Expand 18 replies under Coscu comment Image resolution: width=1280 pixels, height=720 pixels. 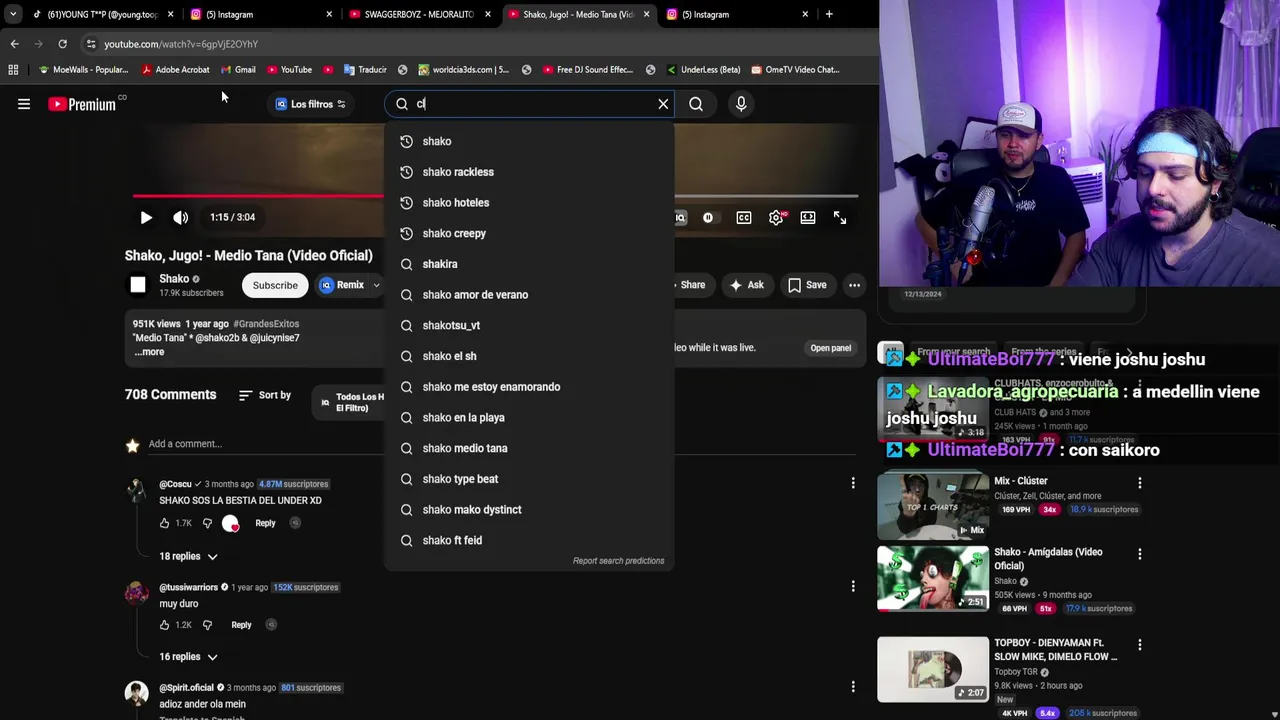tap(188, 556)
